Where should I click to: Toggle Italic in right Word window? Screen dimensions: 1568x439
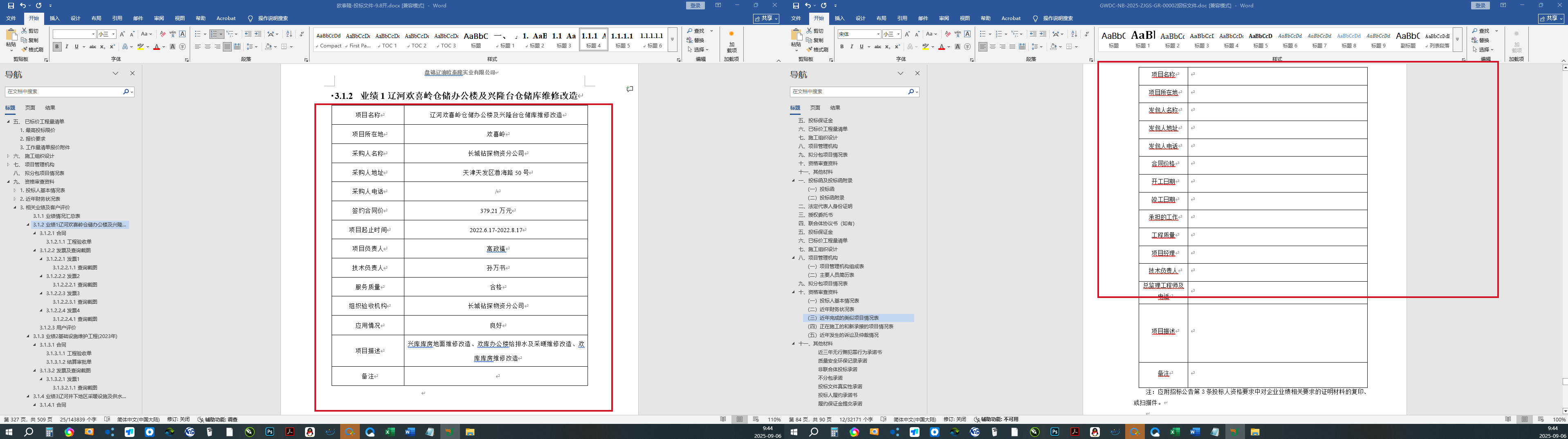pos(852,47)
